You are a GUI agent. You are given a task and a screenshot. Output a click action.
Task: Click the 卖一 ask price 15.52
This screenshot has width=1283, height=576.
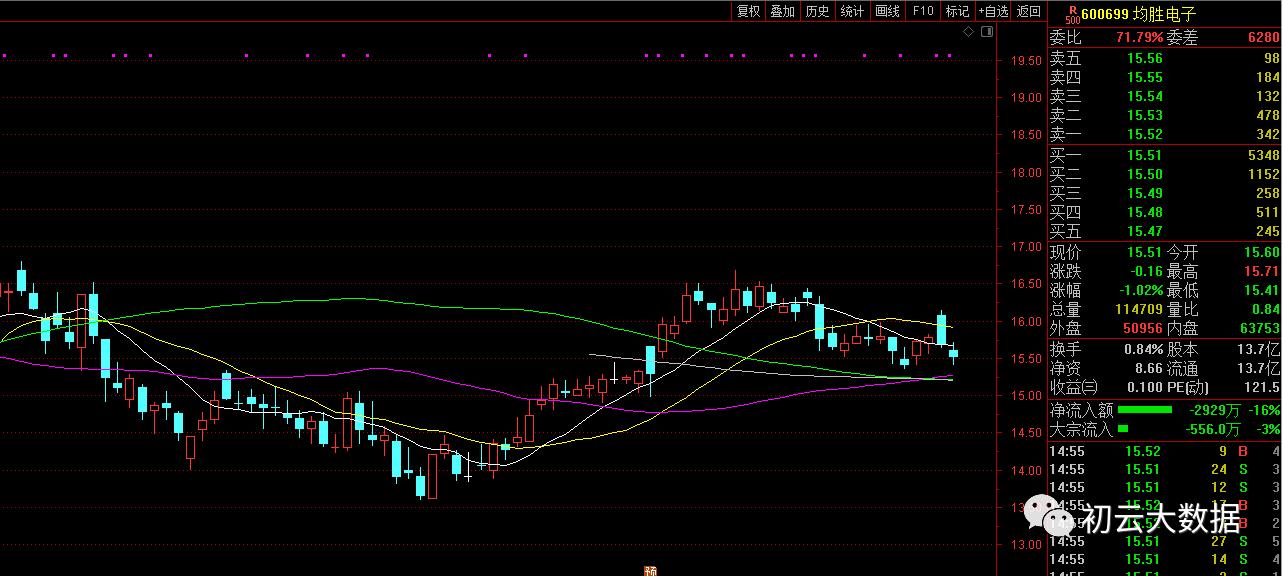[1145, 134]
